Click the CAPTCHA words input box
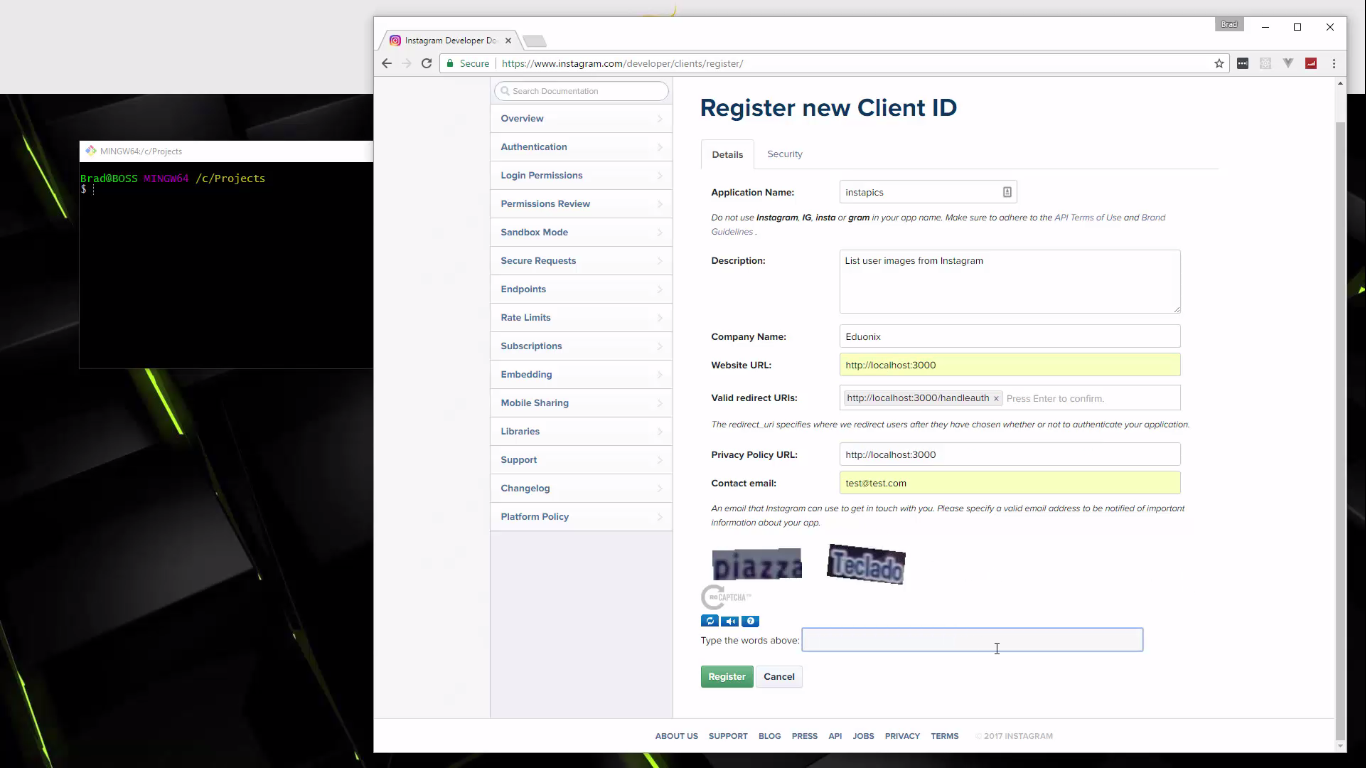 972,640
